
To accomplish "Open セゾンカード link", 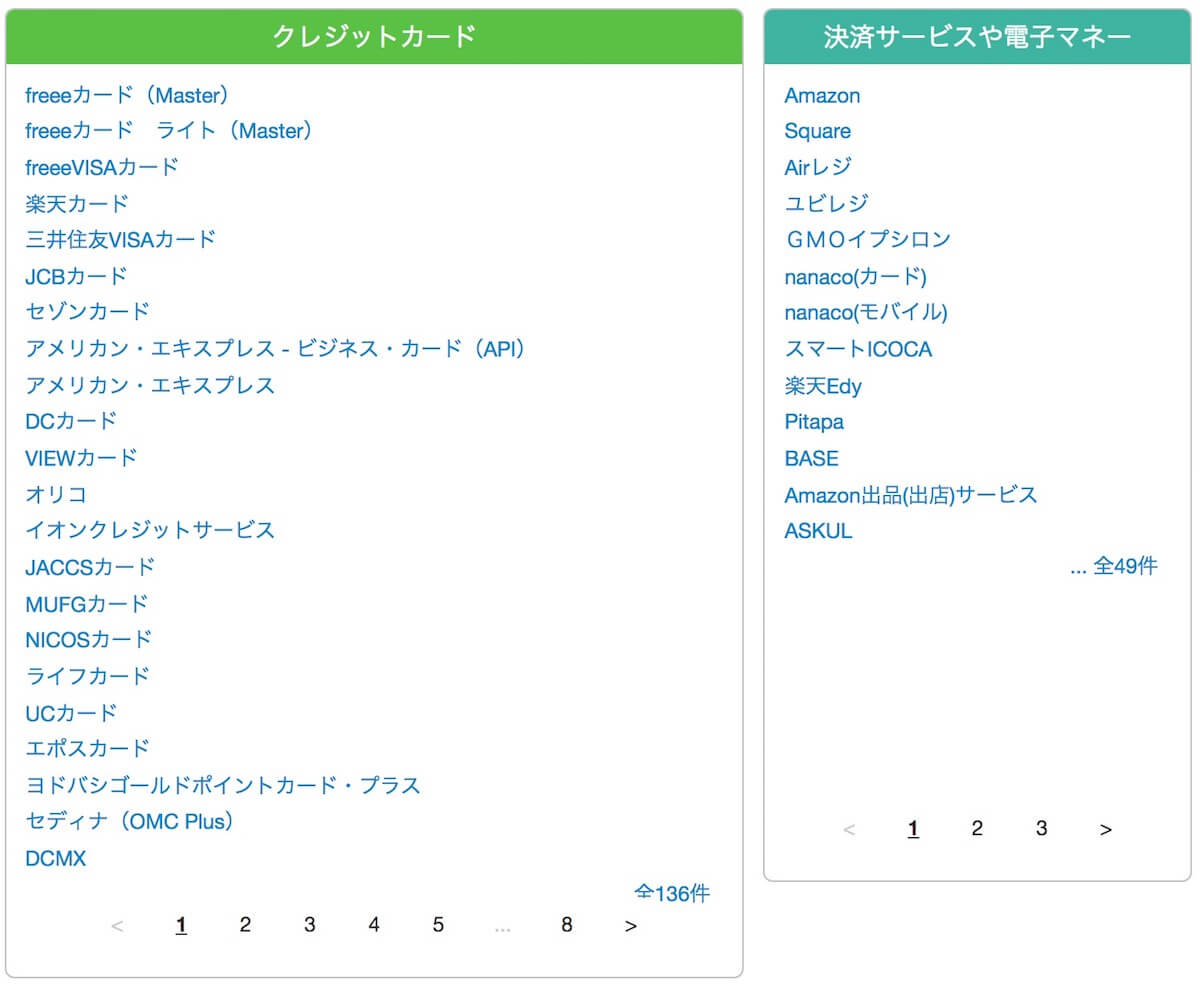I will [87, 312].
